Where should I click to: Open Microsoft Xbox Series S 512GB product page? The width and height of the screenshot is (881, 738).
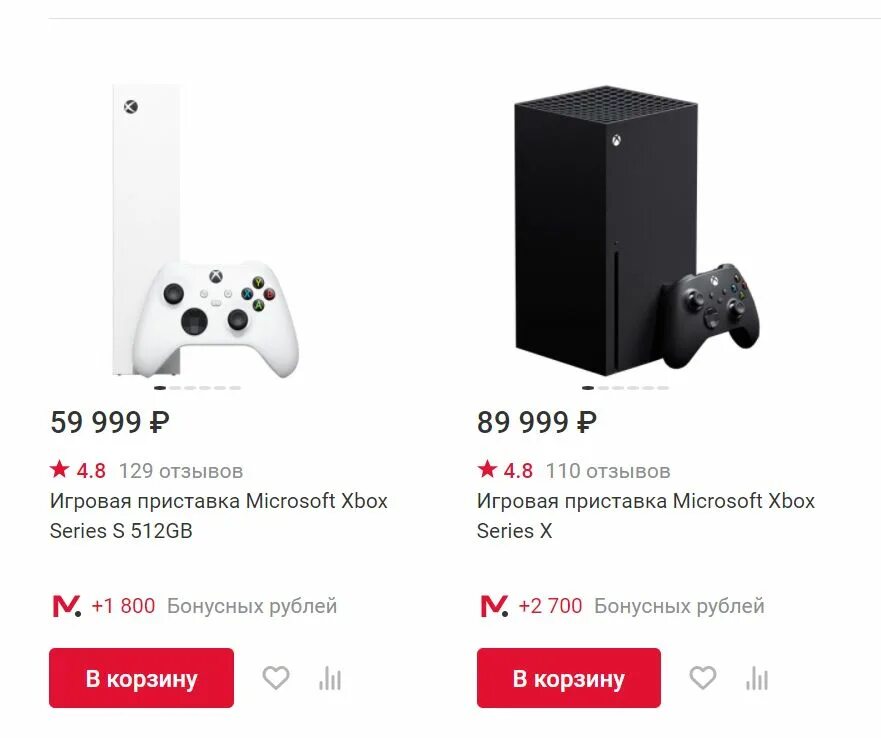(218, 515)
